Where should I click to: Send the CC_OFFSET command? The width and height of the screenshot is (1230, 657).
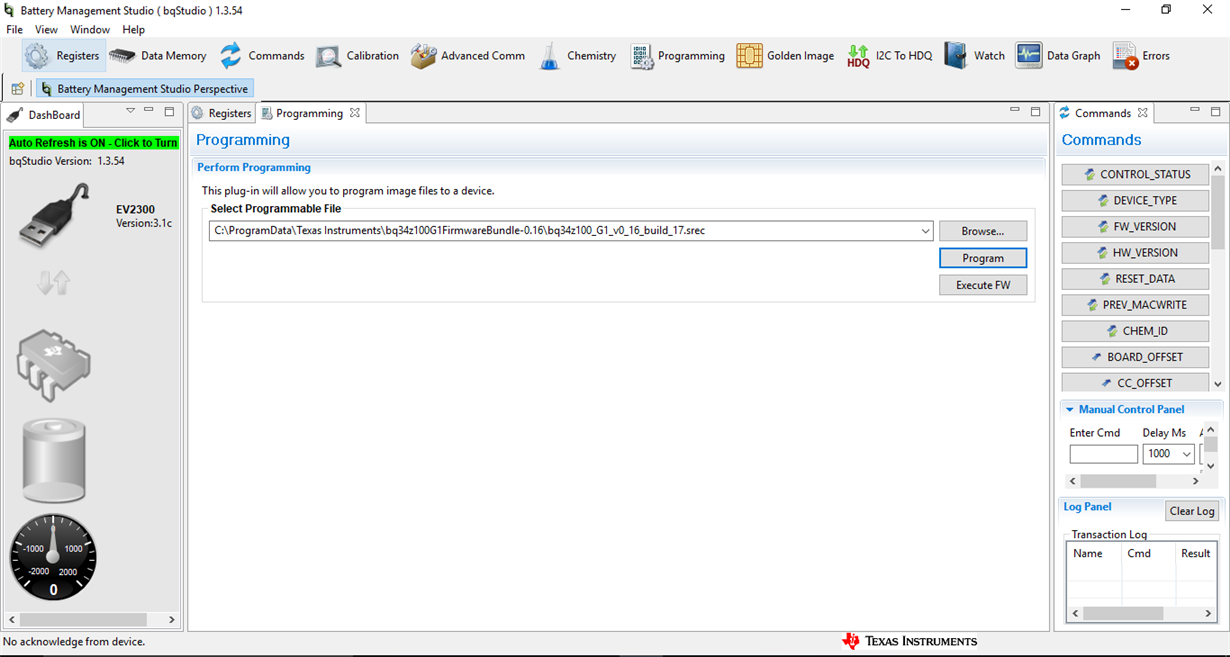(x=1135, y=382)
